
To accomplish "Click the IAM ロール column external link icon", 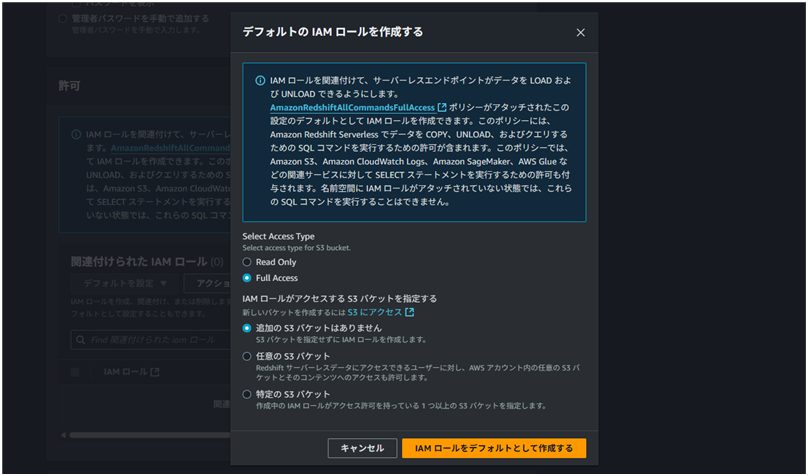I will (155, 372).
